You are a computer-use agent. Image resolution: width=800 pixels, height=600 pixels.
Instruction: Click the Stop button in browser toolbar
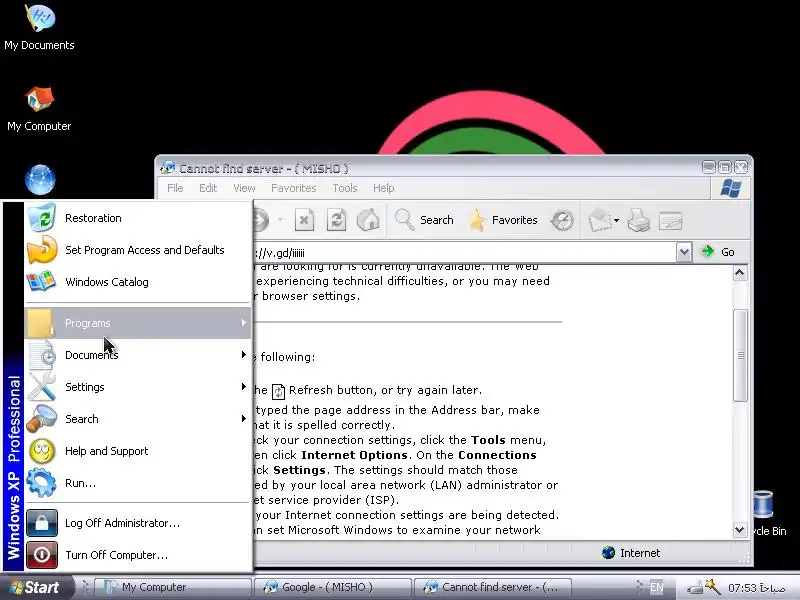[x=304, y=220]
